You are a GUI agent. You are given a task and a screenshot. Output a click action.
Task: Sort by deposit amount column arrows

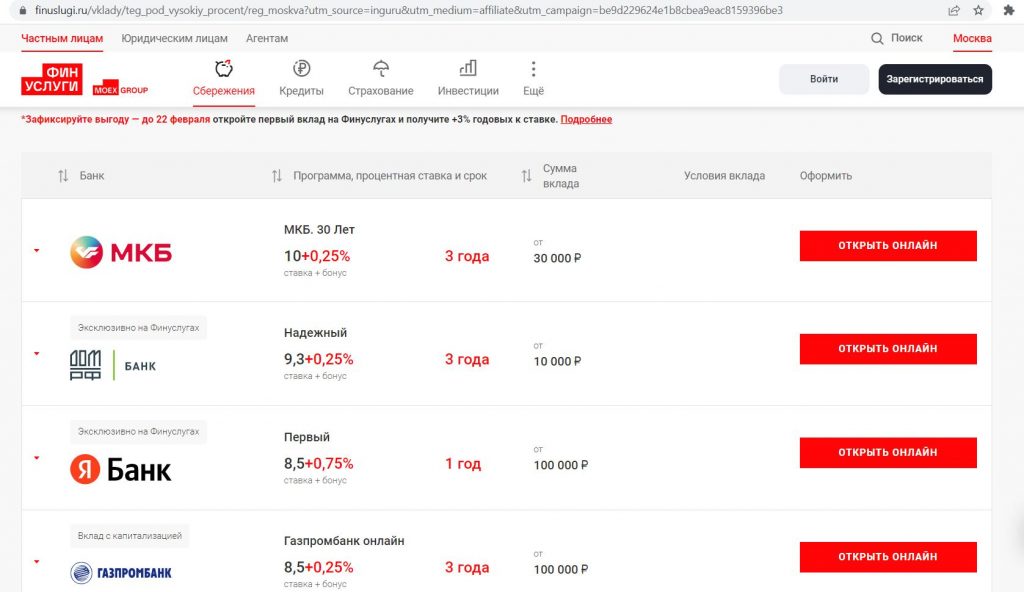[x=526, y=176]
